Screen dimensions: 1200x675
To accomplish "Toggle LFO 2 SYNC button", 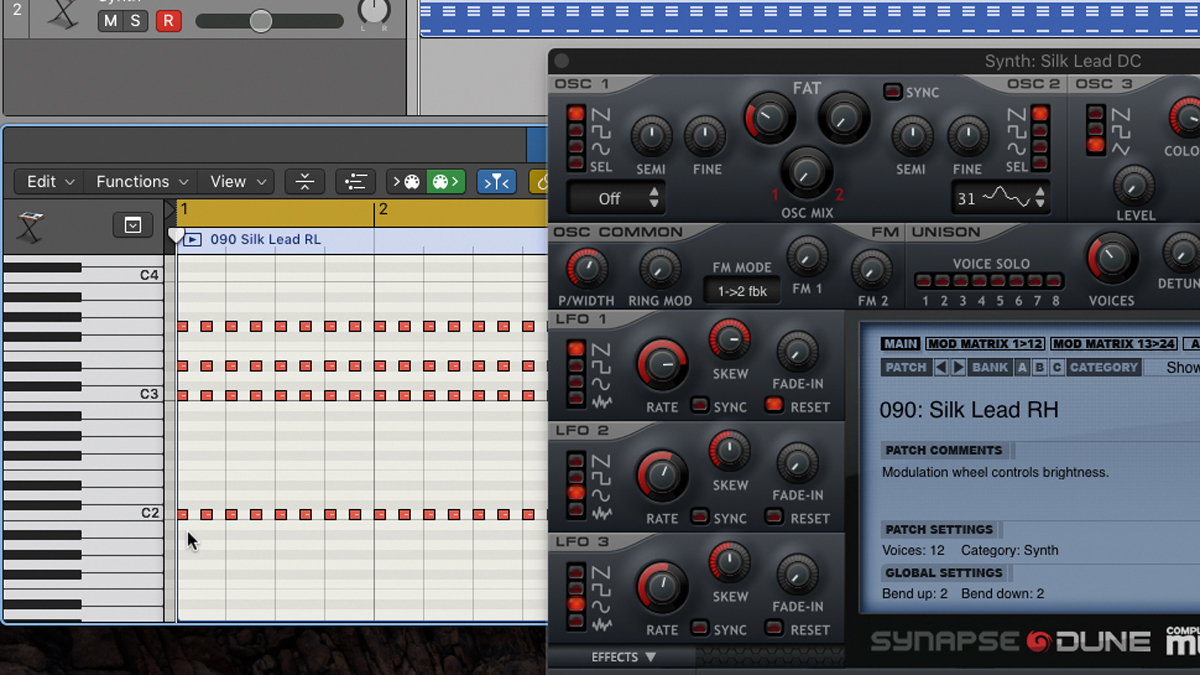I will point(700,517).
